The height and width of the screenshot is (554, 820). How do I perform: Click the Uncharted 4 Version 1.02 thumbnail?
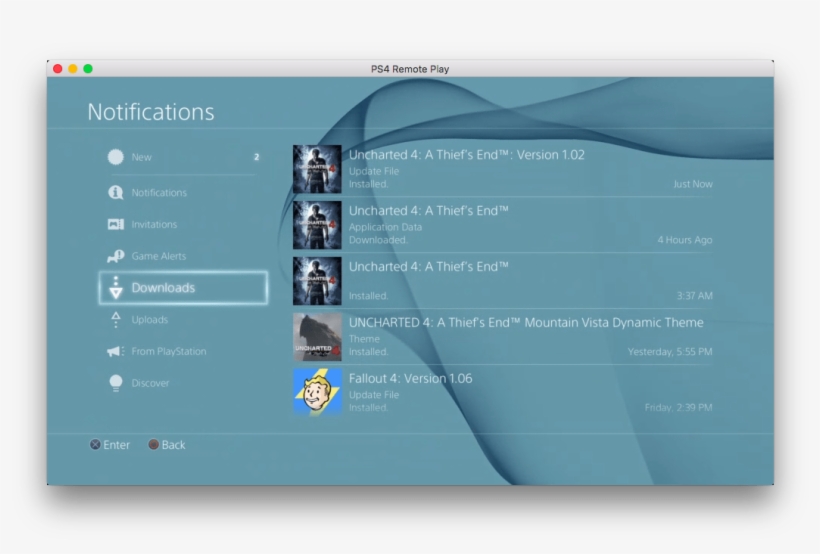tap(317, 169)
